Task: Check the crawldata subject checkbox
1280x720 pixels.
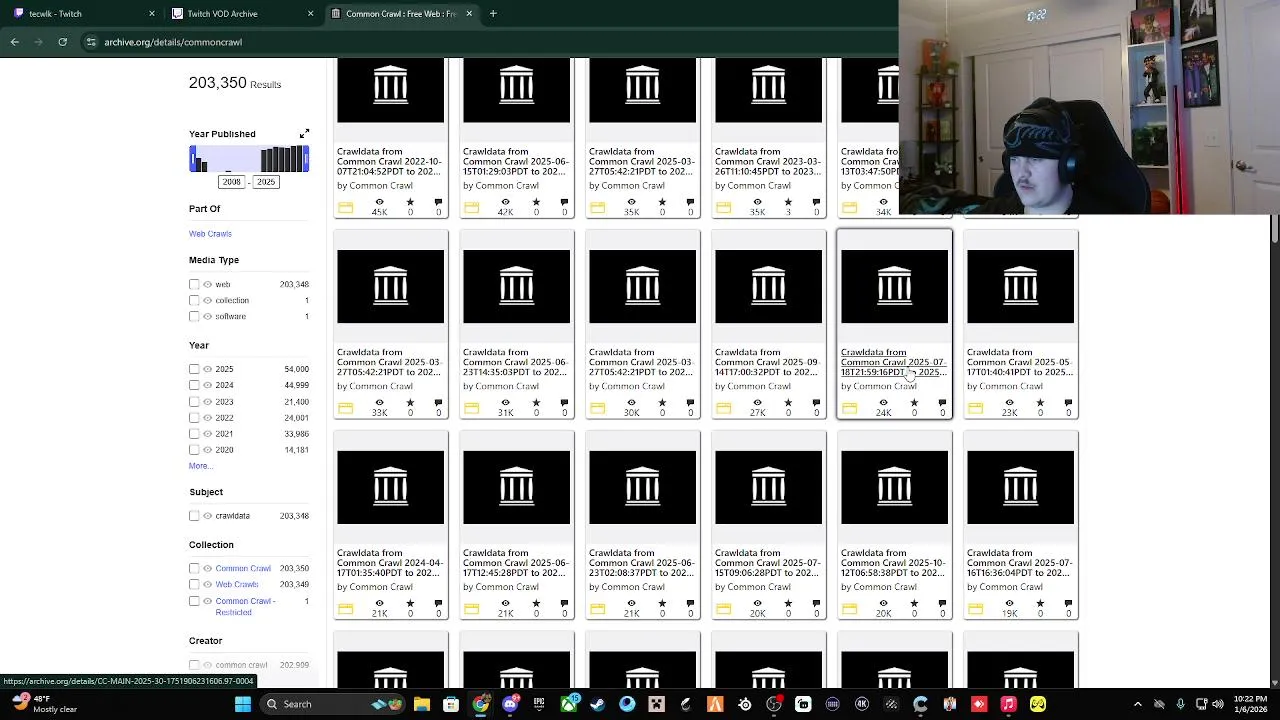Action: (x=194, y=516)
